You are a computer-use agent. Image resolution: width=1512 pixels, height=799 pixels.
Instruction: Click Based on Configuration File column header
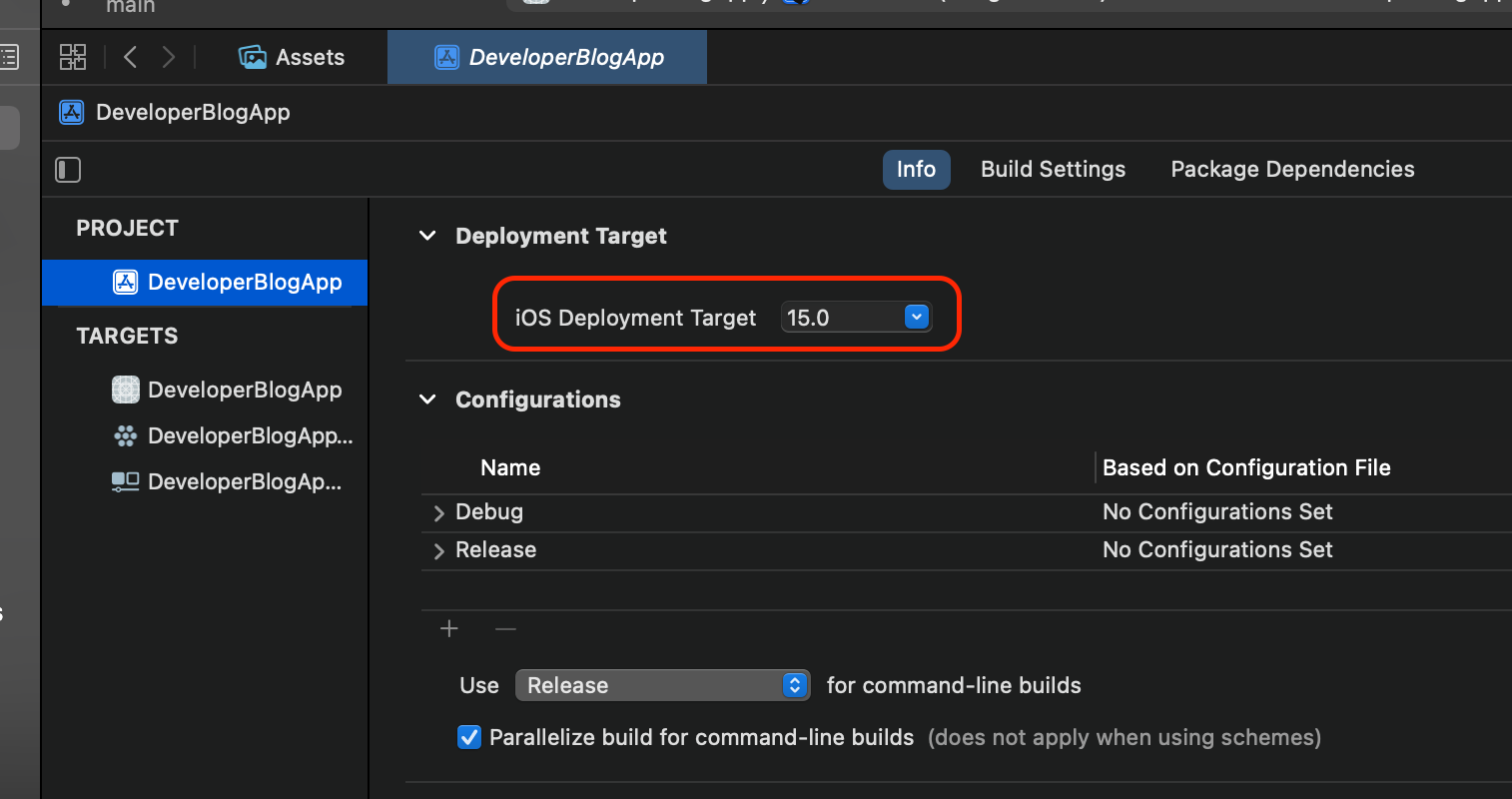coord(1246,467)
